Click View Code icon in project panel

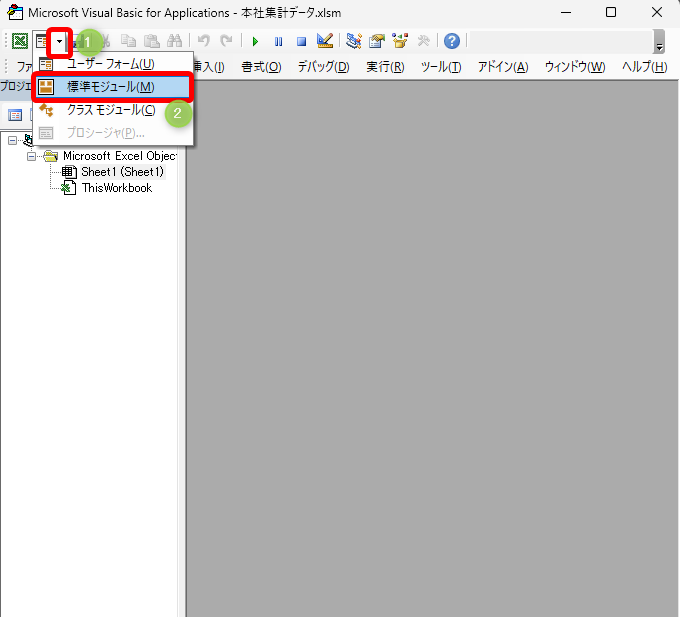pyautogui.click(x=15, y=115)
